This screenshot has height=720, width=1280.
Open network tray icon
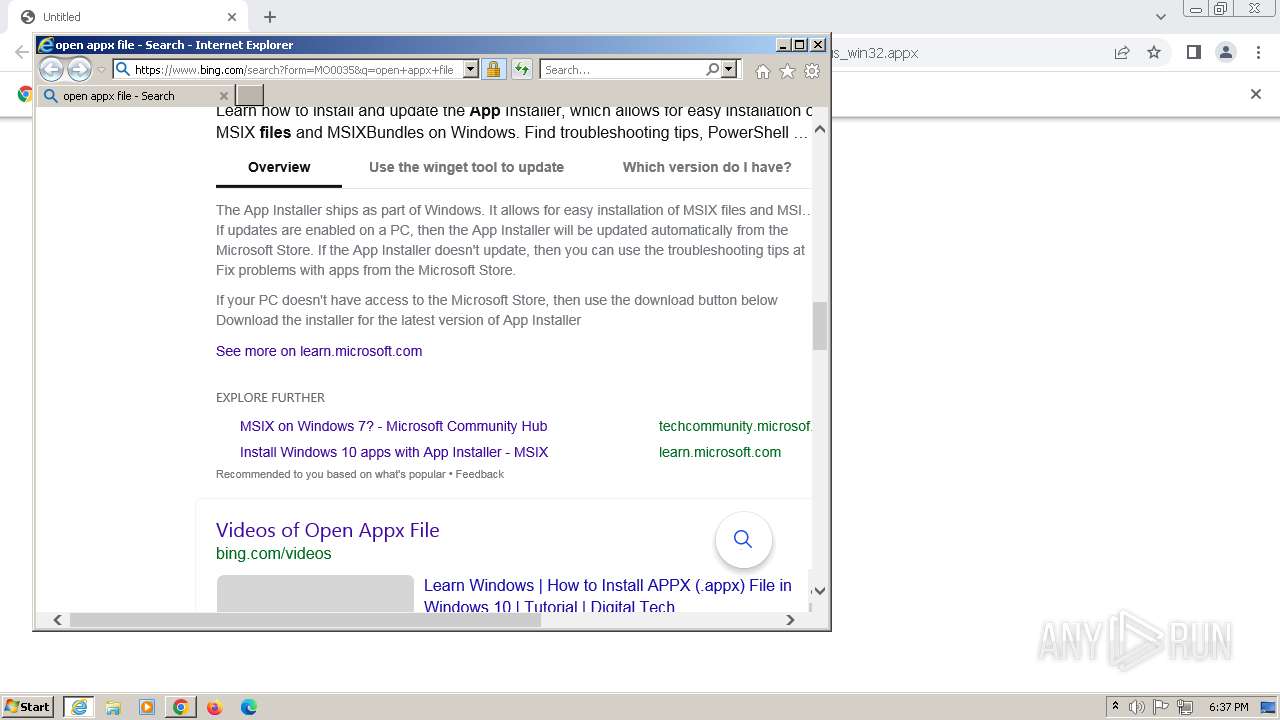[1185, 707]
